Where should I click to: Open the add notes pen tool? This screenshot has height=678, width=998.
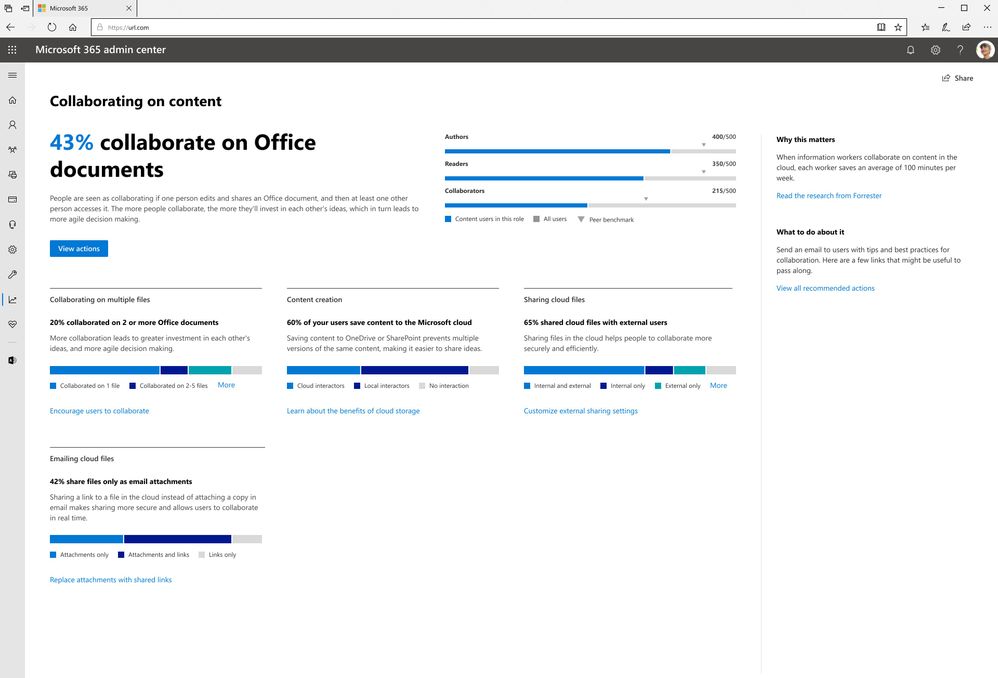click(x=946, y=27)
